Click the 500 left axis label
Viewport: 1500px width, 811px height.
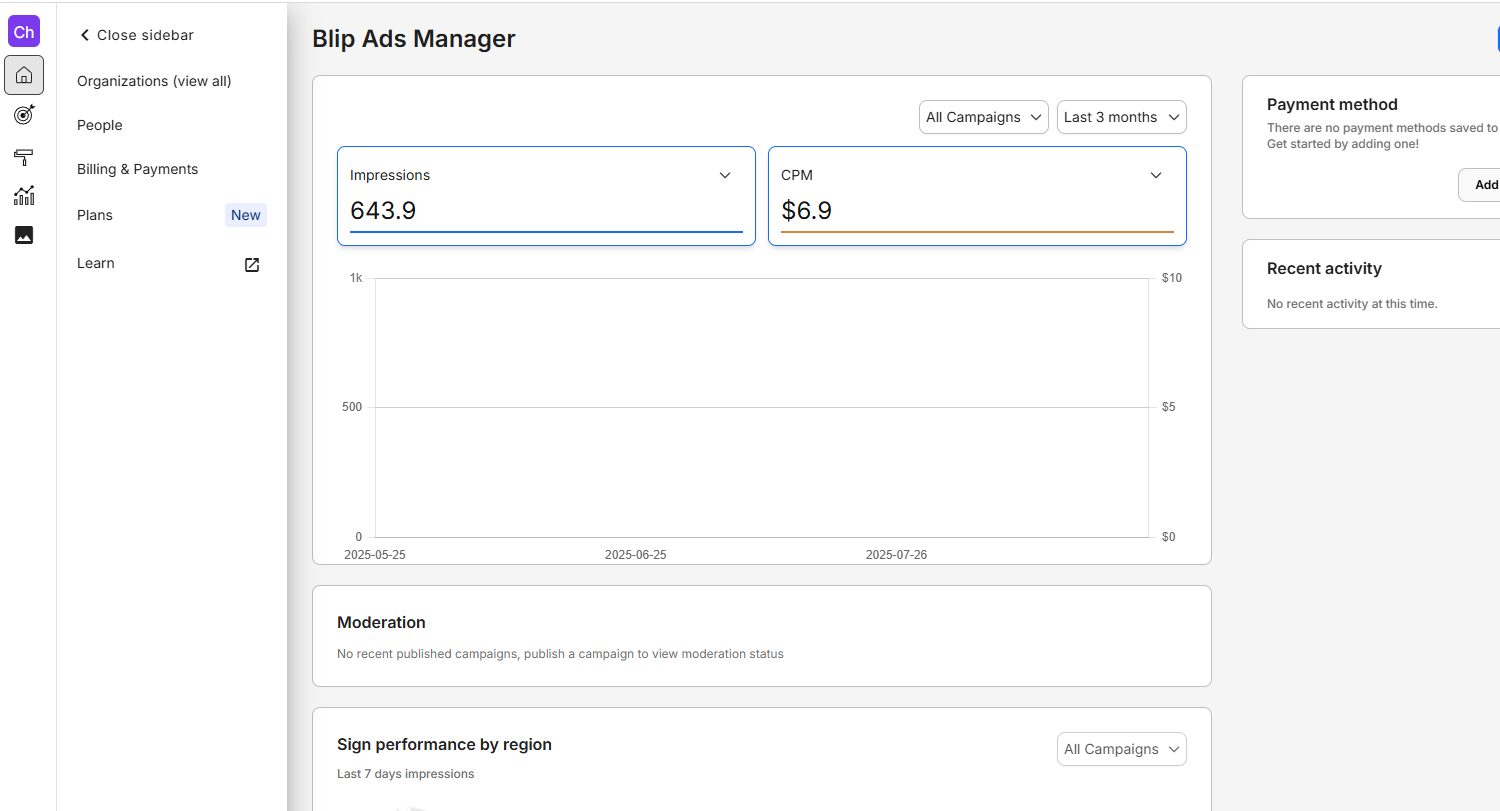click(352, 407)
